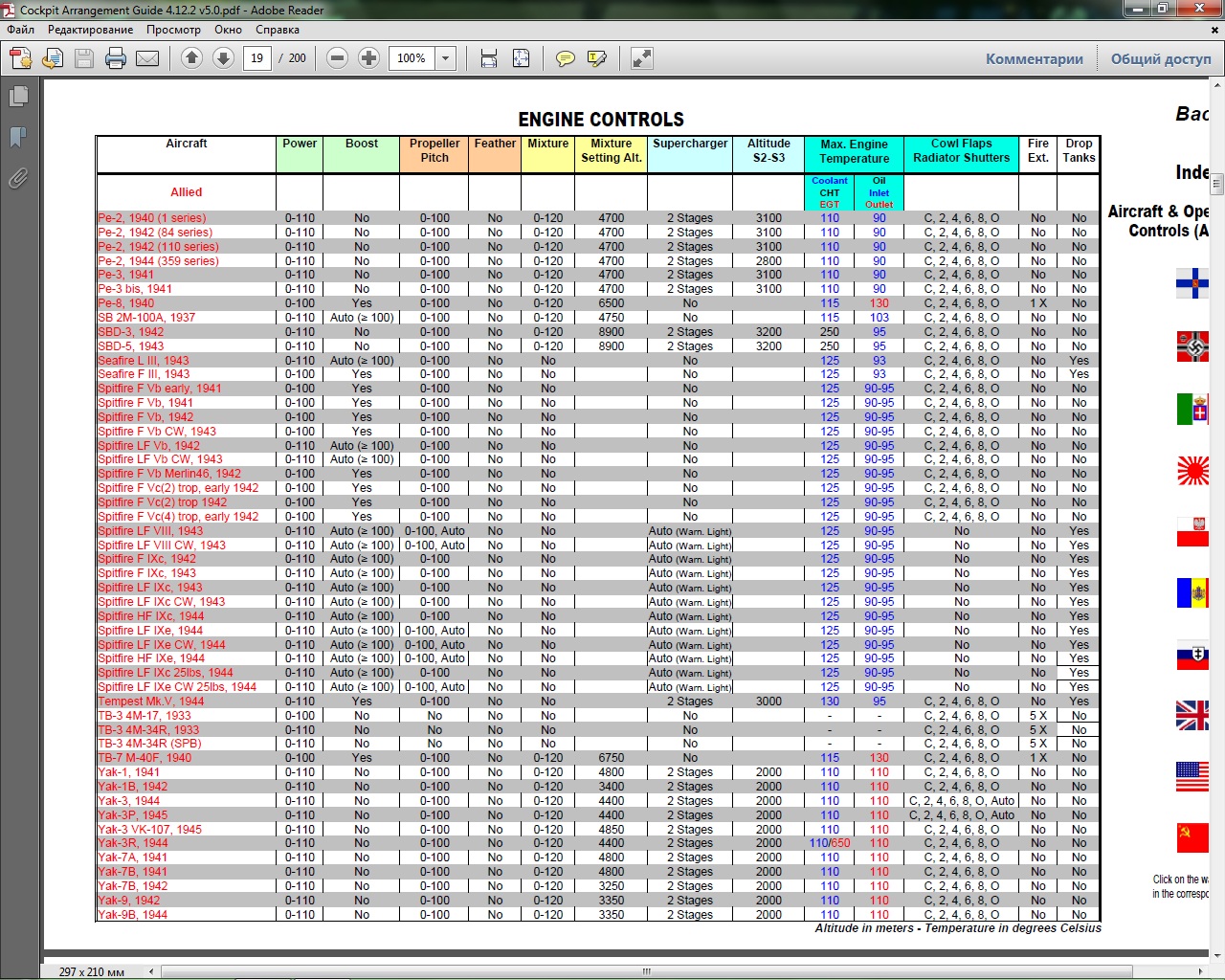The height and width of the screenshot is (980, 1225).
Task: Click the United Kingdom flag link
Action: (1192, 715)
